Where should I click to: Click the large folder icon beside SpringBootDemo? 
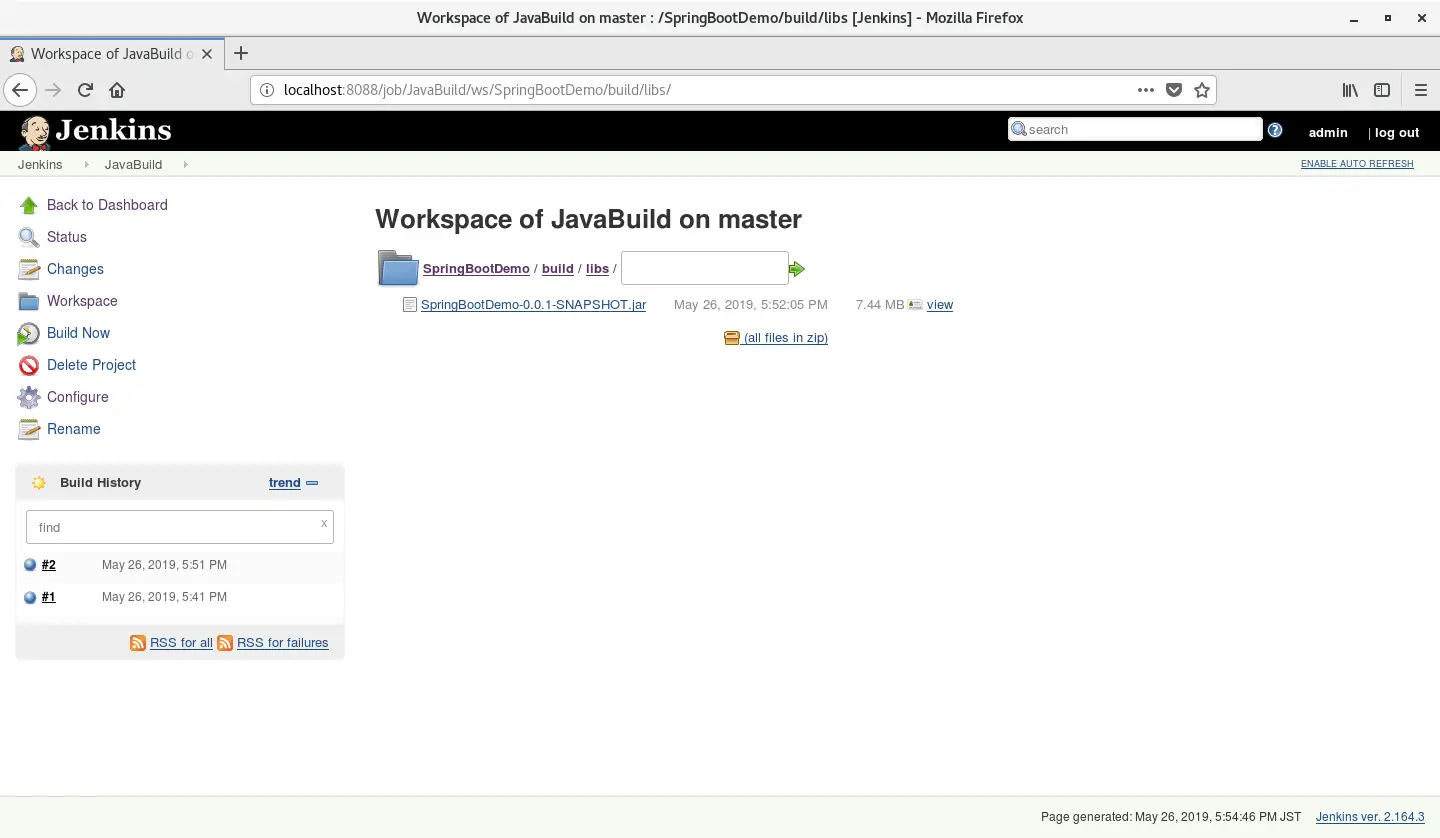click(398, 268)
